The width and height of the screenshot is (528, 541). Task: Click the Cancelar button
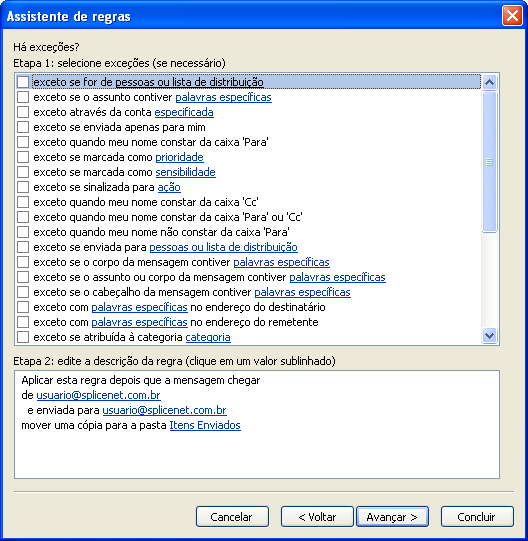point(232,517)
